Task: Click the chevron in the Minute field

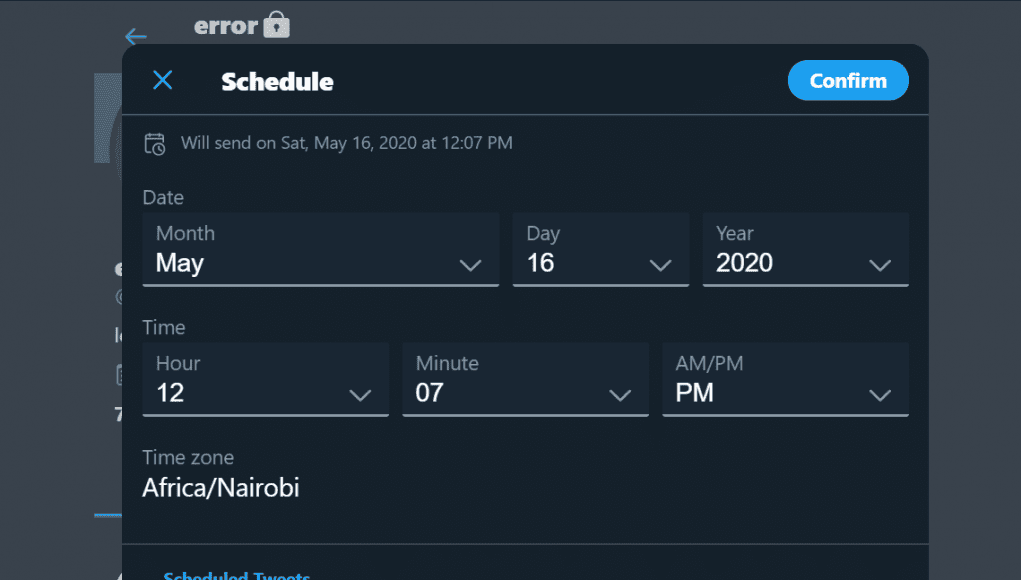Action: (620, 395)
